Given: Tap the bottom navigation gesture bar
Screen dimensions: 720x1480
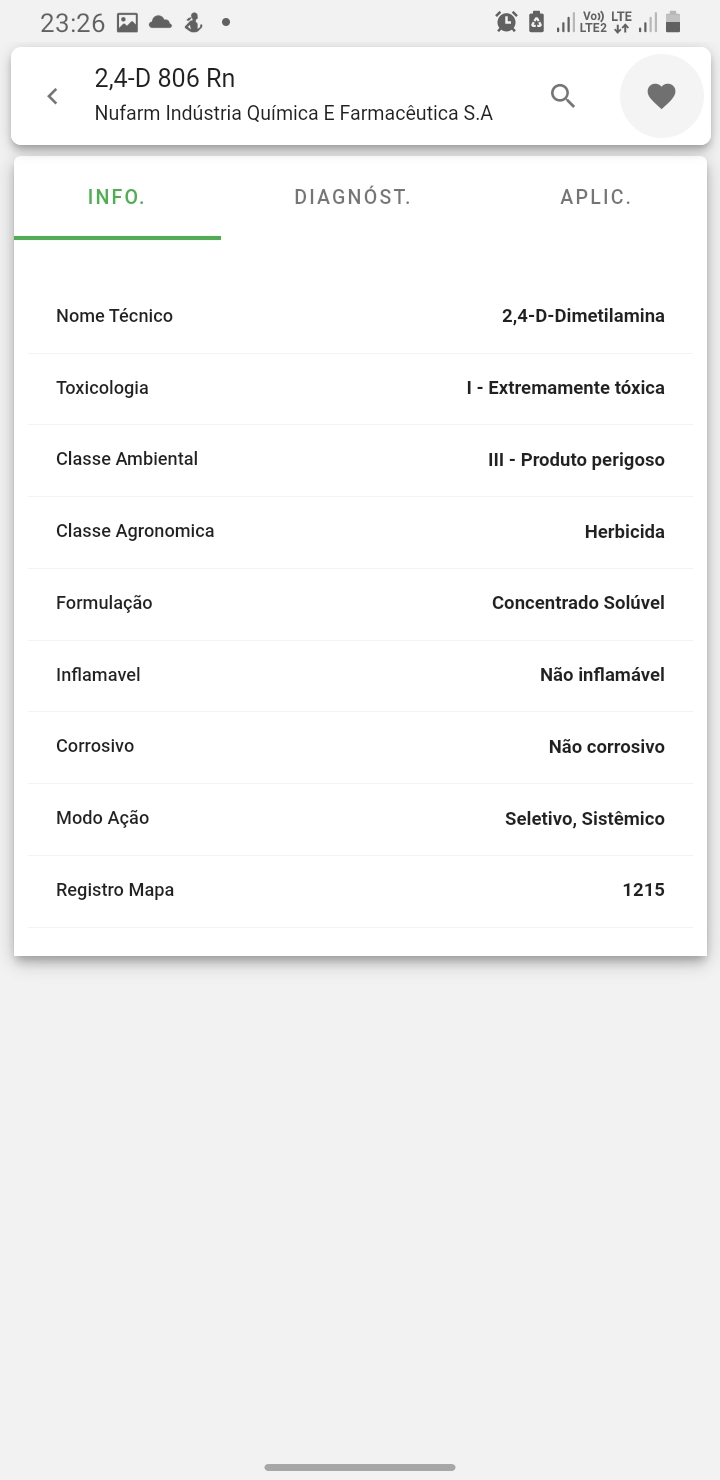Looking at the screenshot, I should (x=360, y=1467).
